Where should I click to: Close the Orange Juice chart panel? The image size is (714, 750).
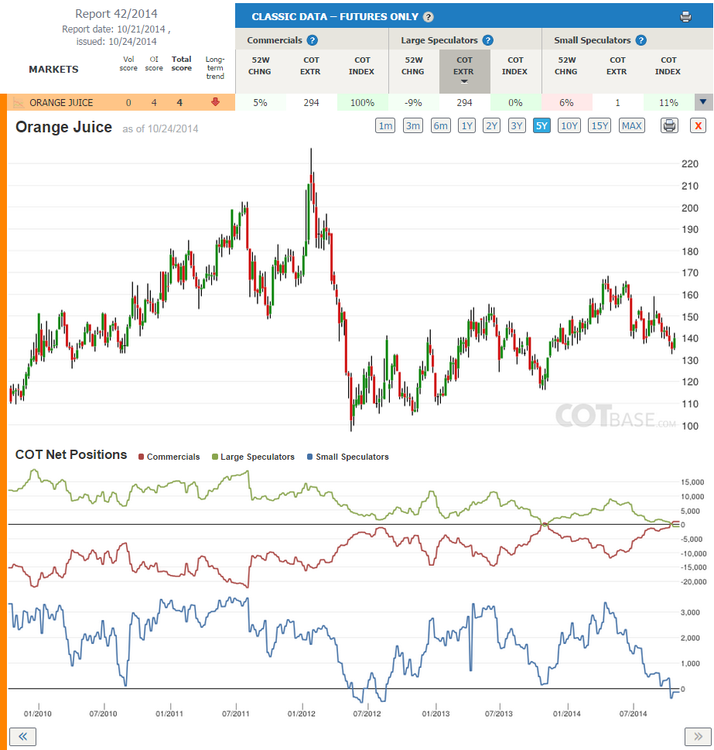pyautogui.click(x=698, y=126)
